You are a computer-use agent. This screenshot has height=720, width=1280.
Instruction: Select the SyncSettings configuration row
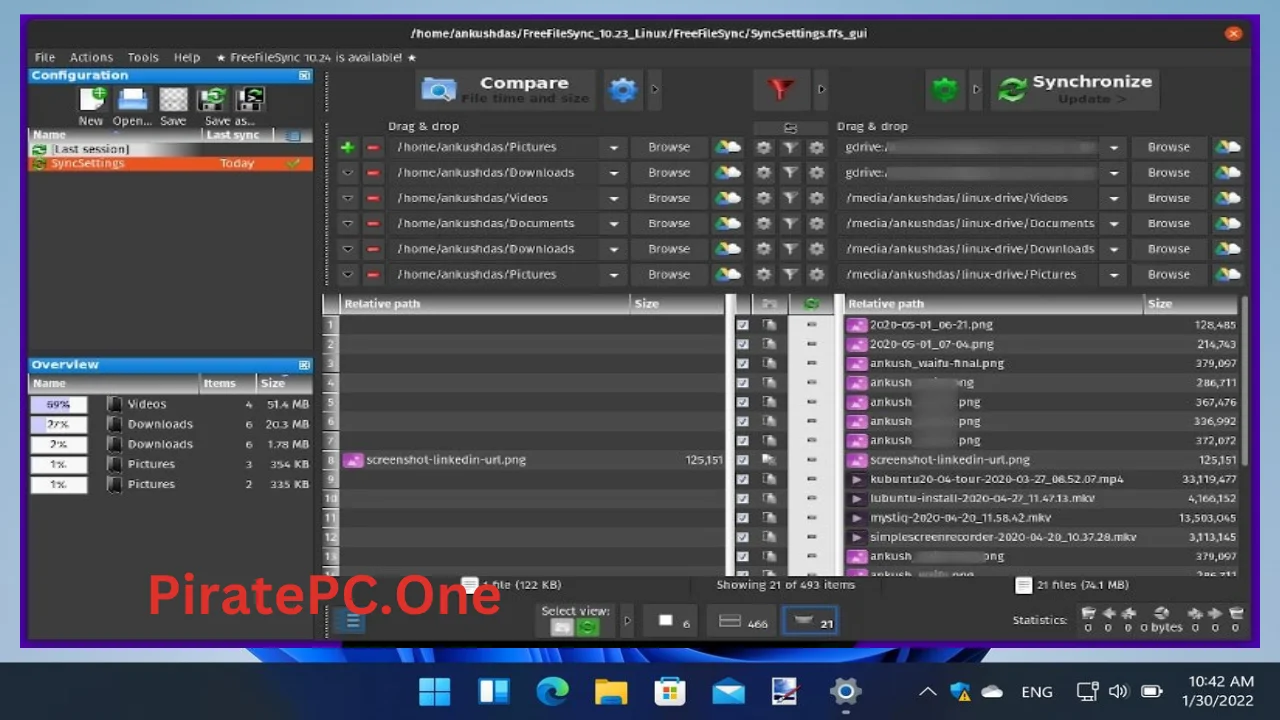pos(170,163)
